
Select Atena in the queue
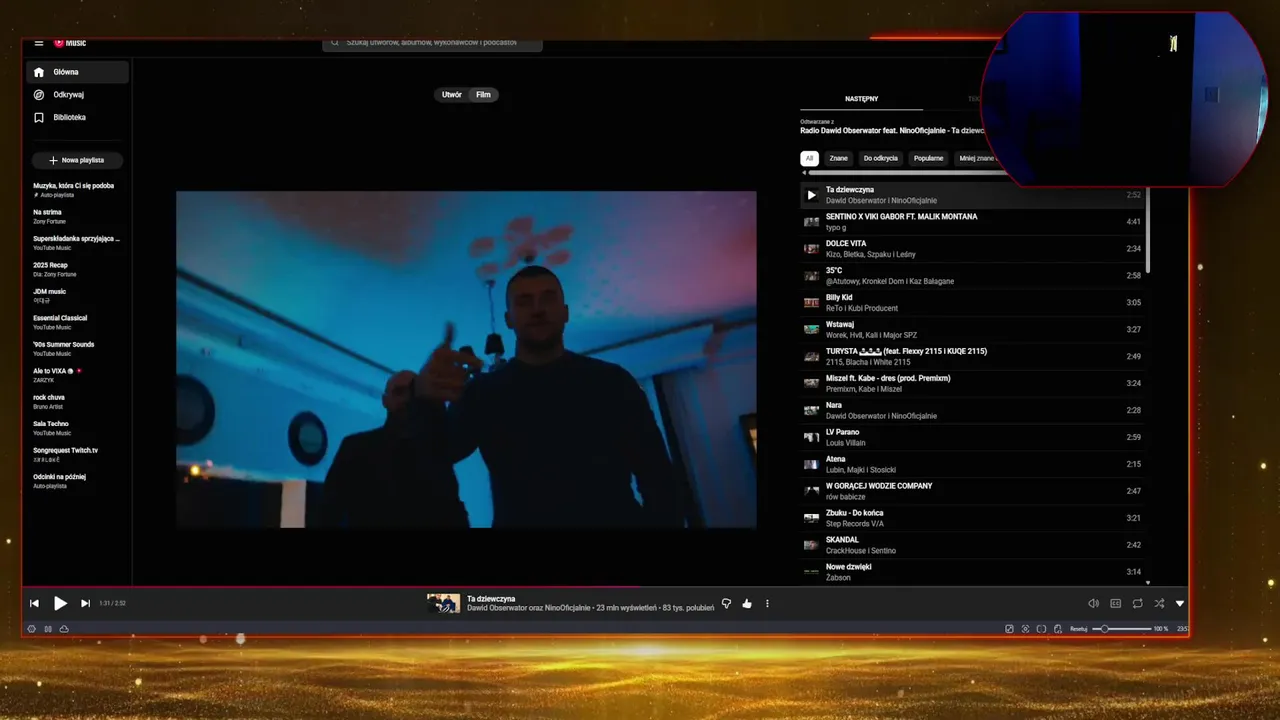[973, 465]
